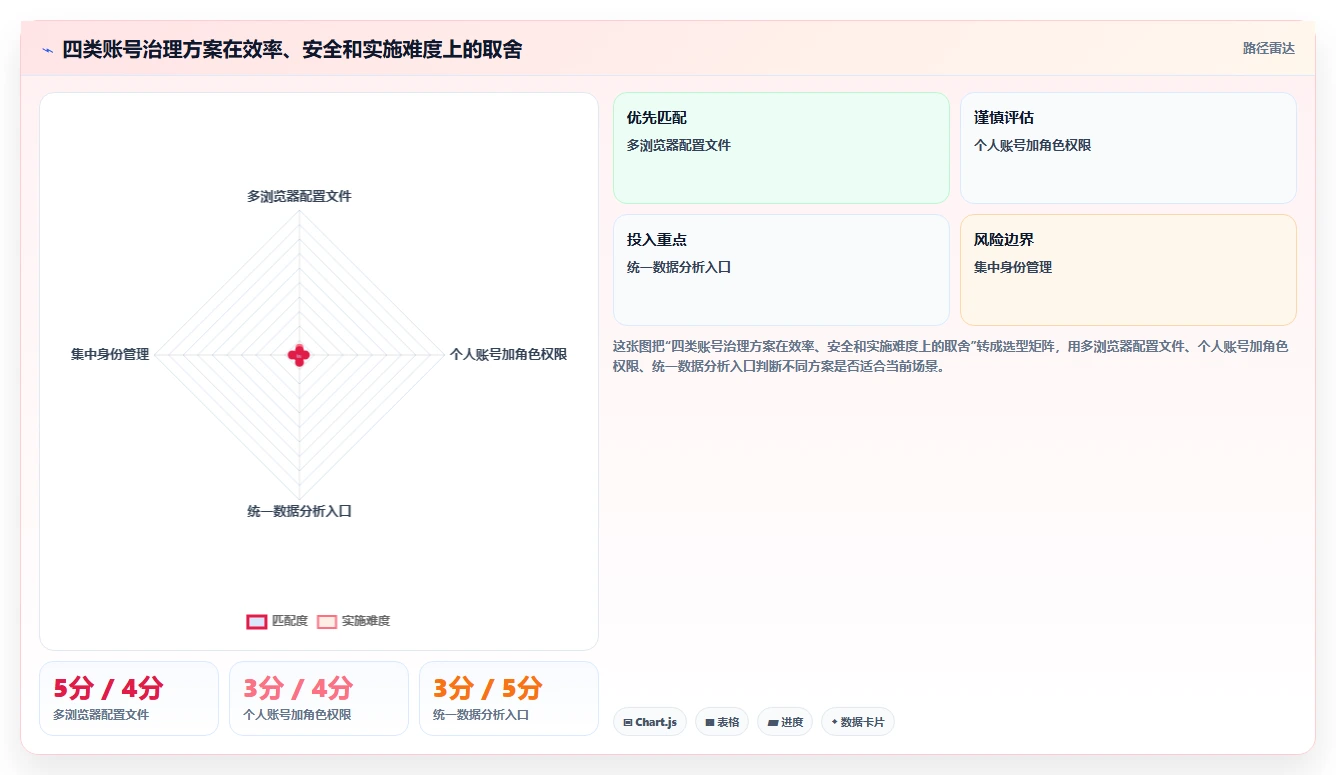The height and width of the screenshot is (775, 1336).
Task: Click the description paragraph under the cards
Action: (950, 356)
